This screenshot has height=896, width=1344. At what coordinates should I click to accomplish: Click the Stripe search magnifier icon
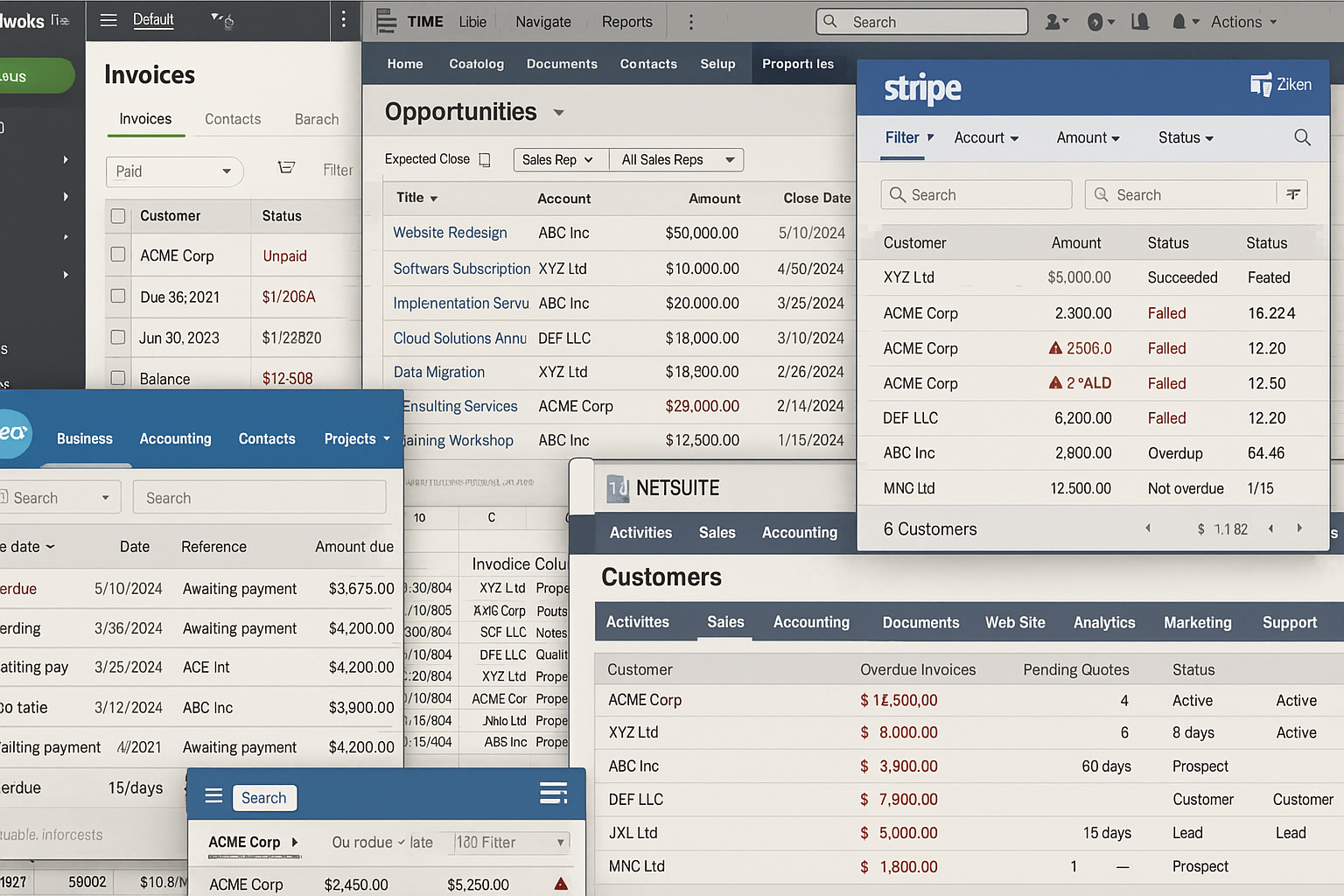[1302, 137]
